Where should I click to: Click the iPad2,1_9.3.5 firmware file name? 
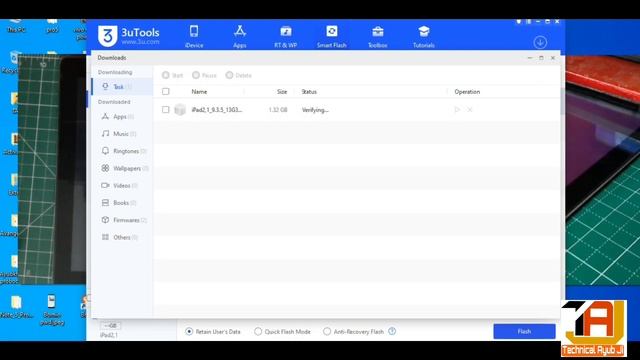[217, 110]
